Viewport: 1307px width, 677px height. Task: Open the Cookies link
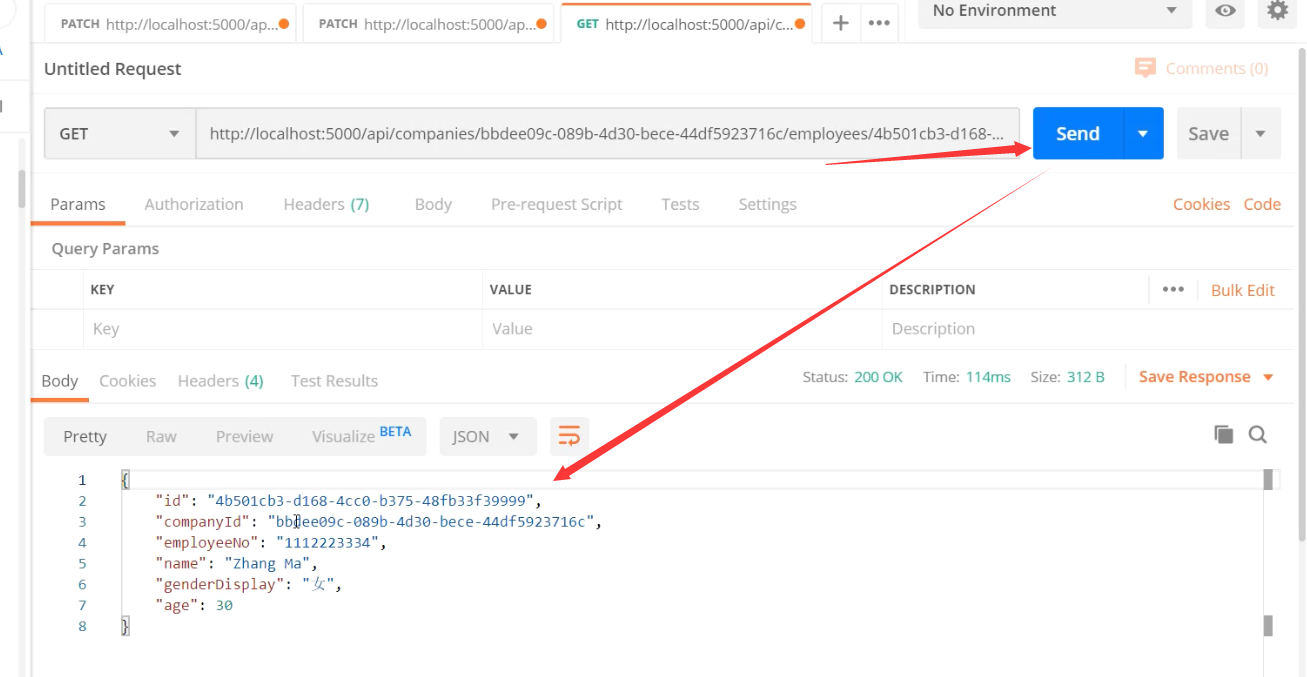1201,204
